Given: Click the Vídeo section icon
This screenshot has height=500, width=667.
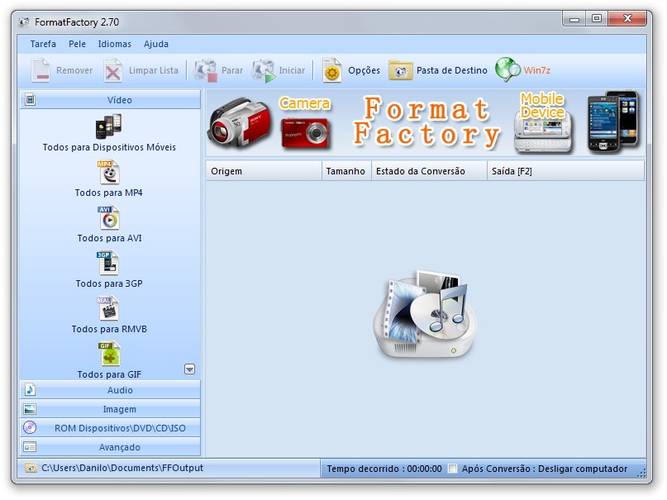Looking at the screenshot, I should pos(30,100).
